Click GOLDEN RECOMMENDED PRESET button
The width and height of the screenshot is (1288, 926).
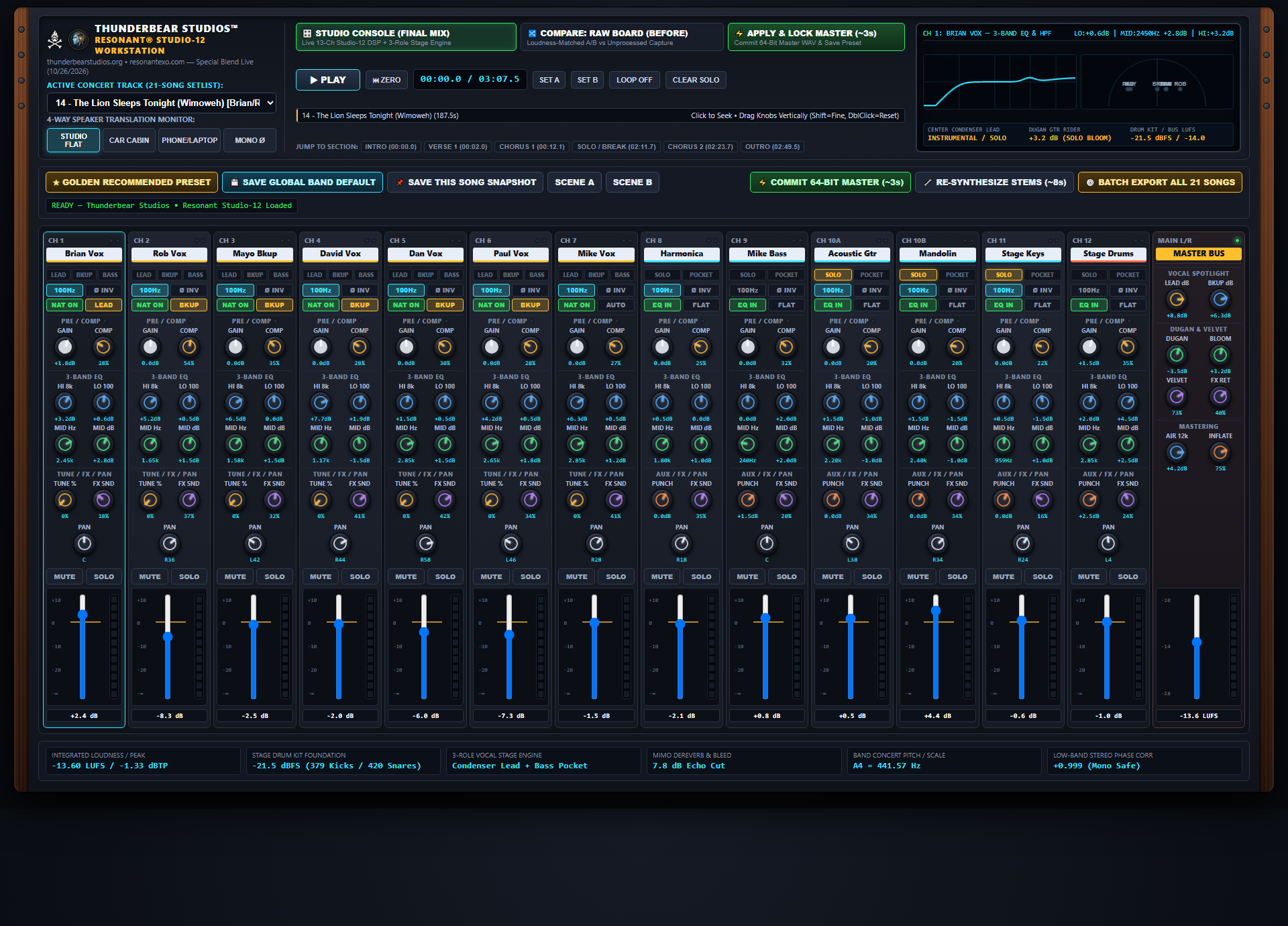(131, 183)
